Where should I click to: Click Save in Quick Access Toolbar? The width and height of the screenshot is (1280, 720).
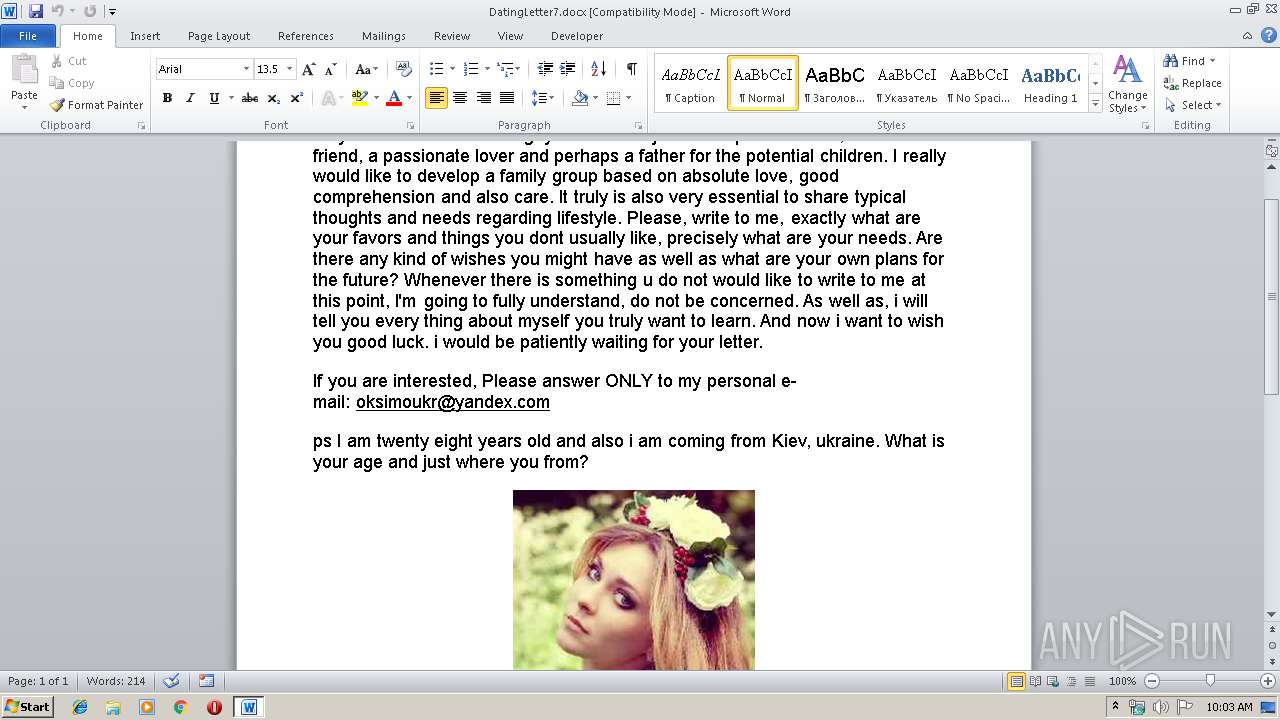[36, 11]
